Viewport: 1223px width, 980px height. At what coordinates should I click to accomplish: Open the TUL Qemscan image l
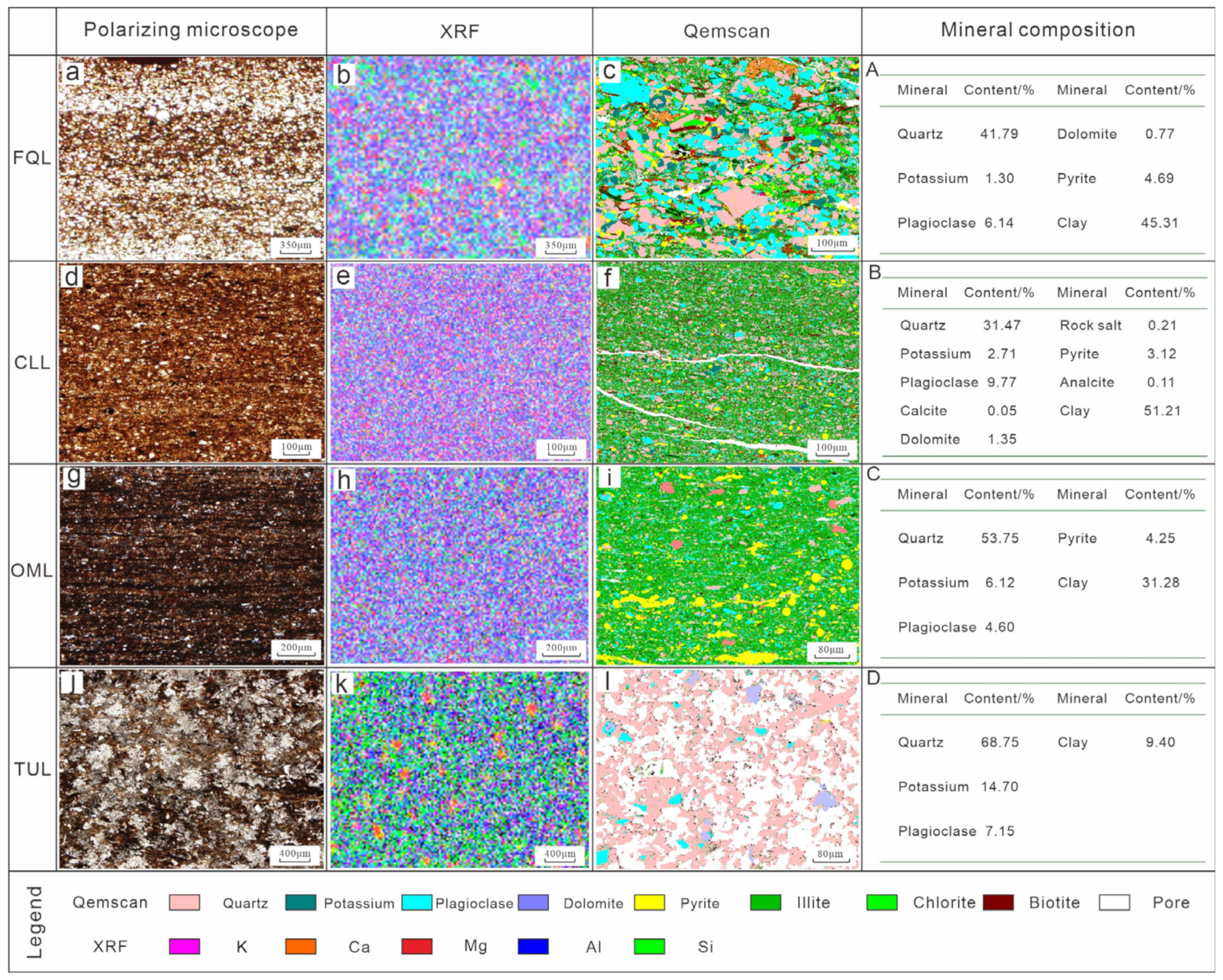[x=727, y=769]
